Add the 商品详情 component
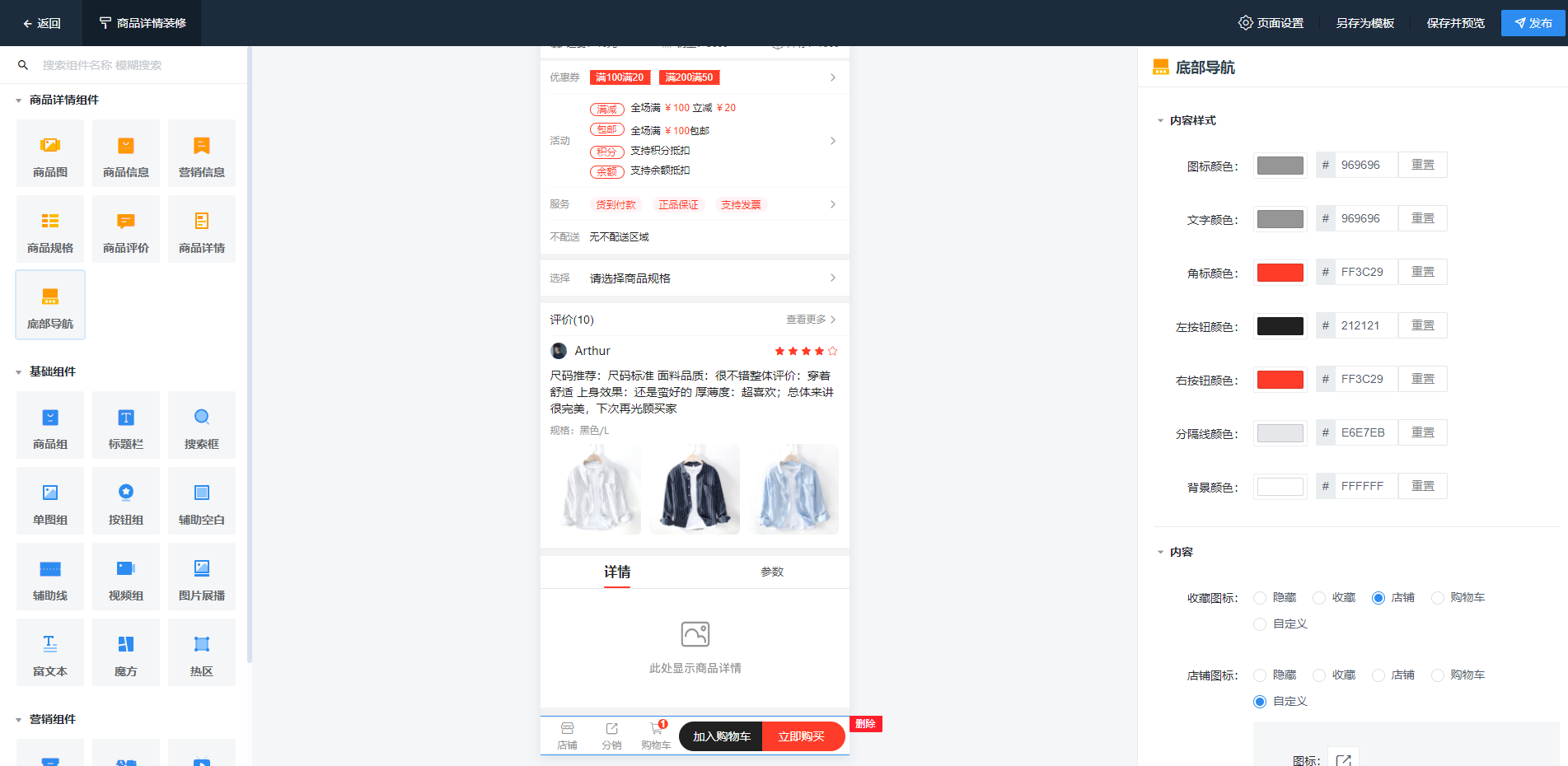This screenshot has height=766, width=1568. (202, 229)
